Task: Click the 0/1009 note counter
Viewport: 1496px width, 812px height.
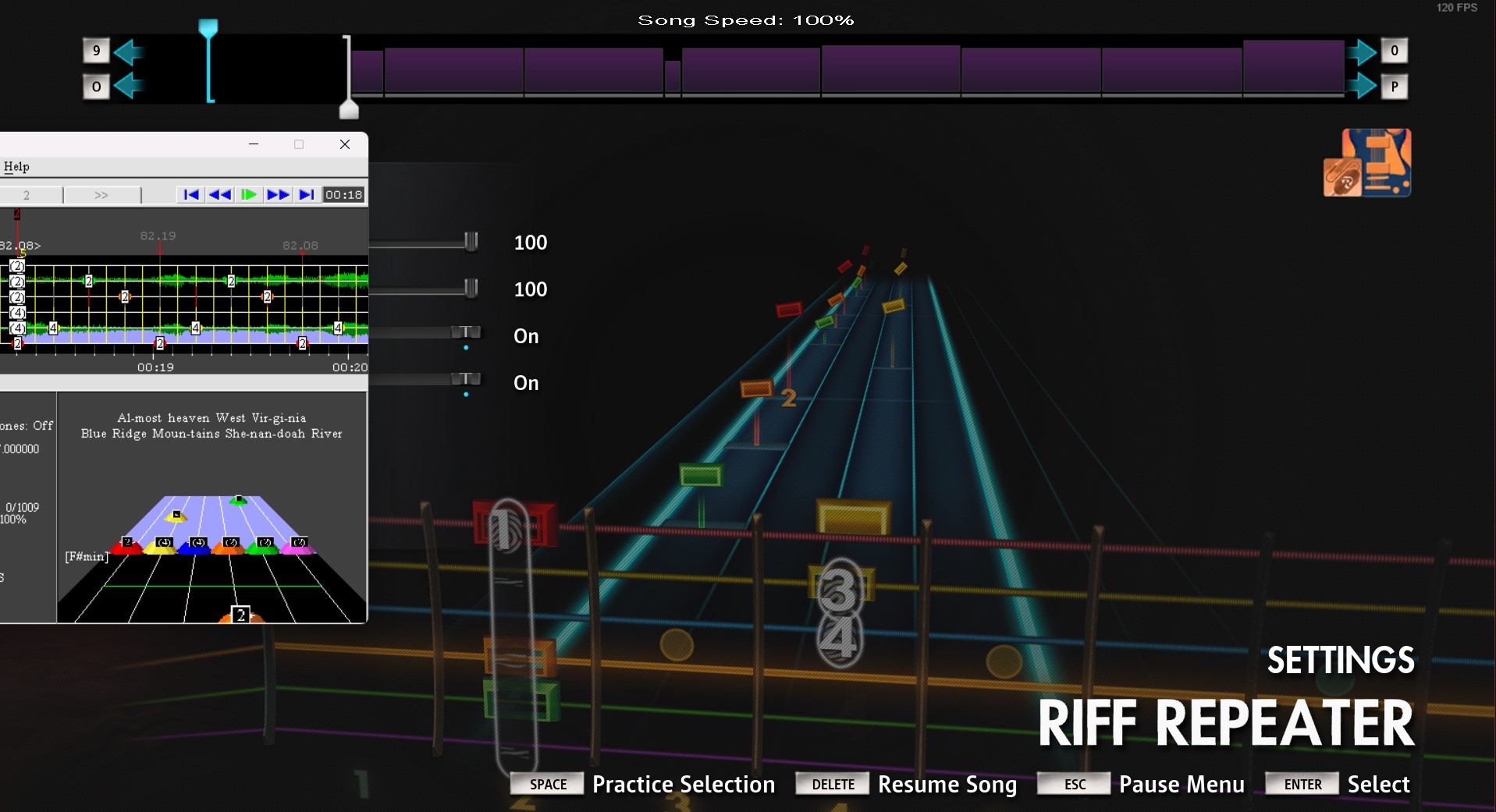Action: click(22, 507)
